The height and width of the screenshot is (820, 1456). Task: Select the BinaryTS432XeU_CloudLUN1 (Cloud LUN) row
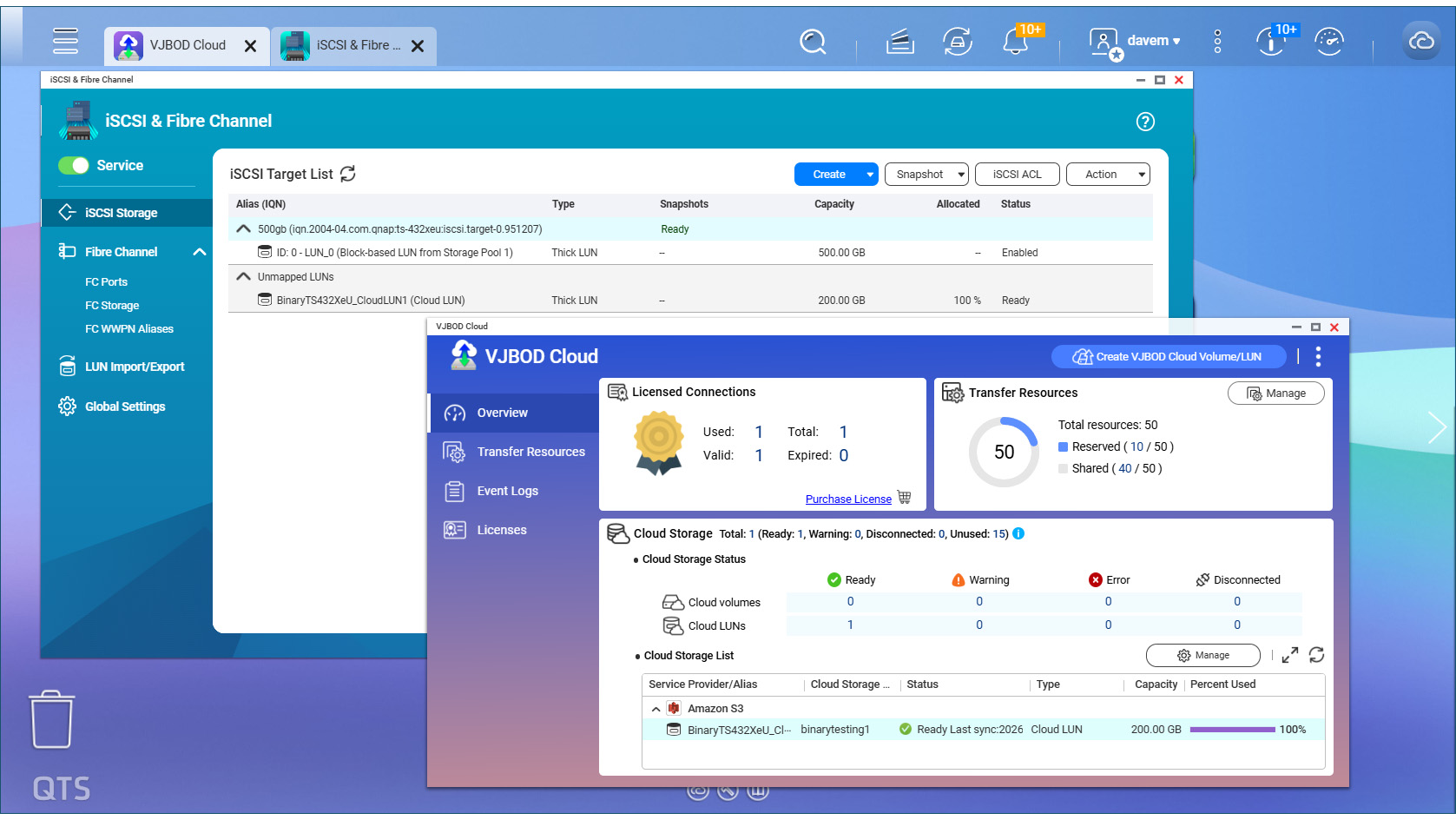click(x=690, y=301)
